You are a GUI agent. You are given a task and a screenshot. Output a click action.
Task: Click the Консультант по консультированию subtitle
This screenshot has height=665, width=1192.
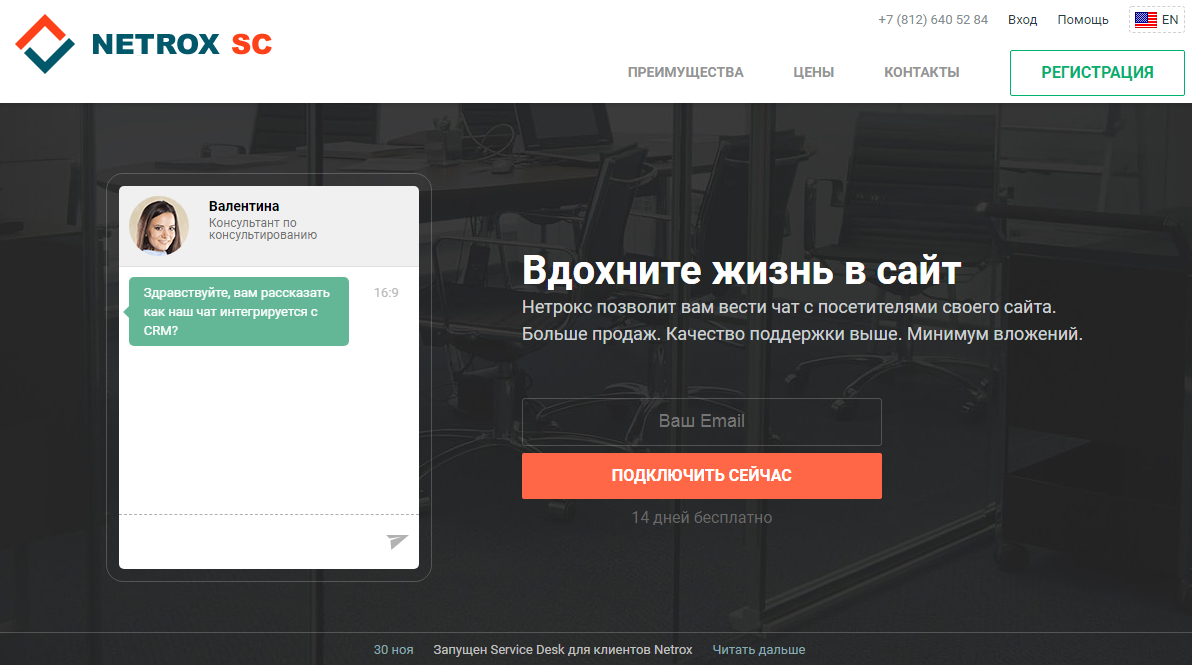(x=263, y=229)
